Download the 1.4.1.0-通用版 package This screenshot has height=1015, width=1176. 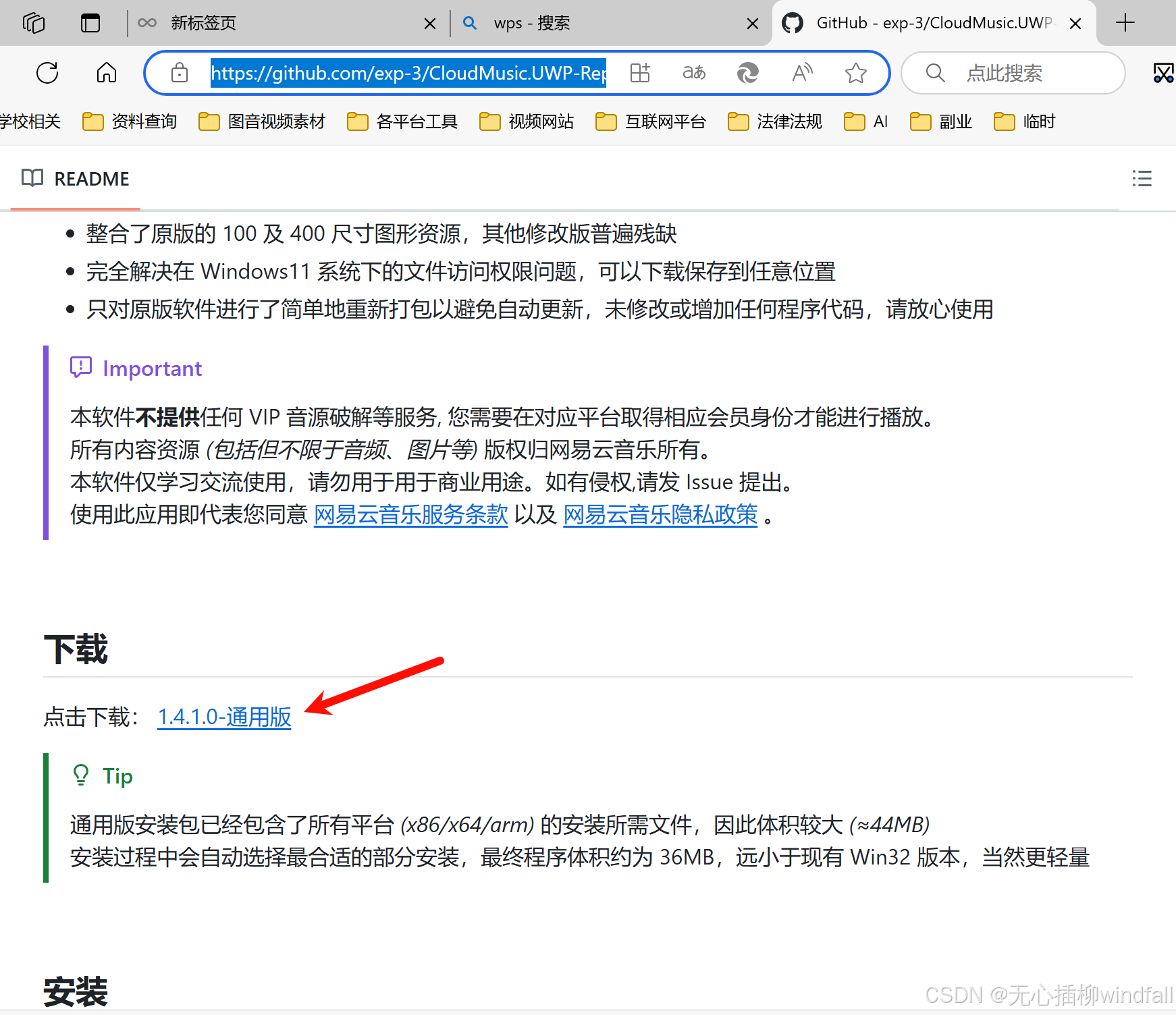point(224,717)
